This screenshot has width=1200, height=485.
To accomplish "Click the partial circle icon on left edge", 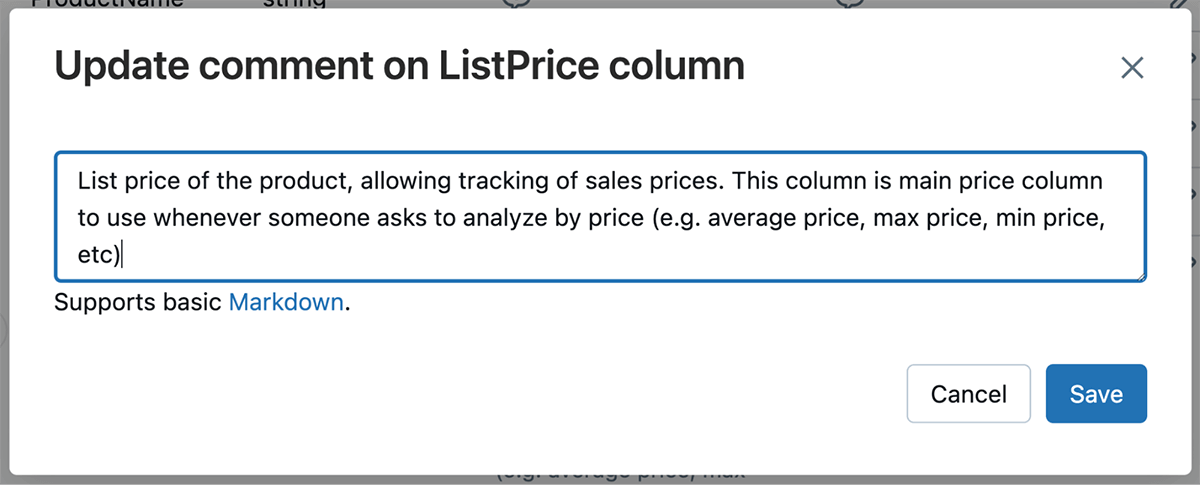I will coord(3,330).
